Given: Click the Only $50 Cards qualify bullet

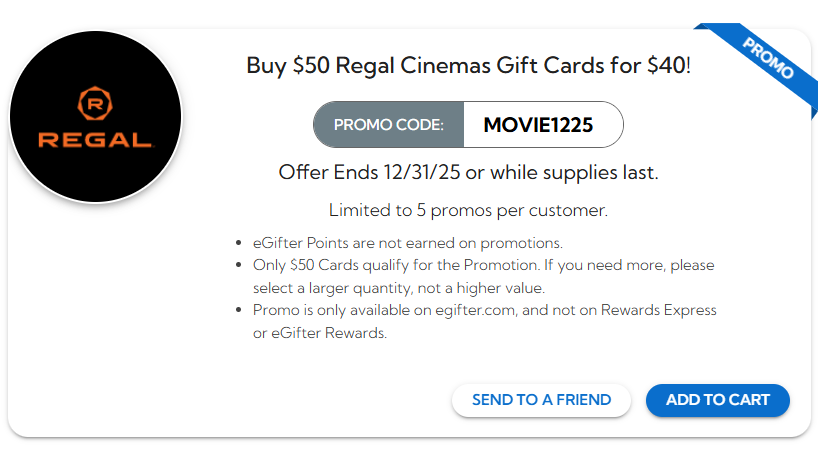Looking at the screenshot, I should (484, 265).
